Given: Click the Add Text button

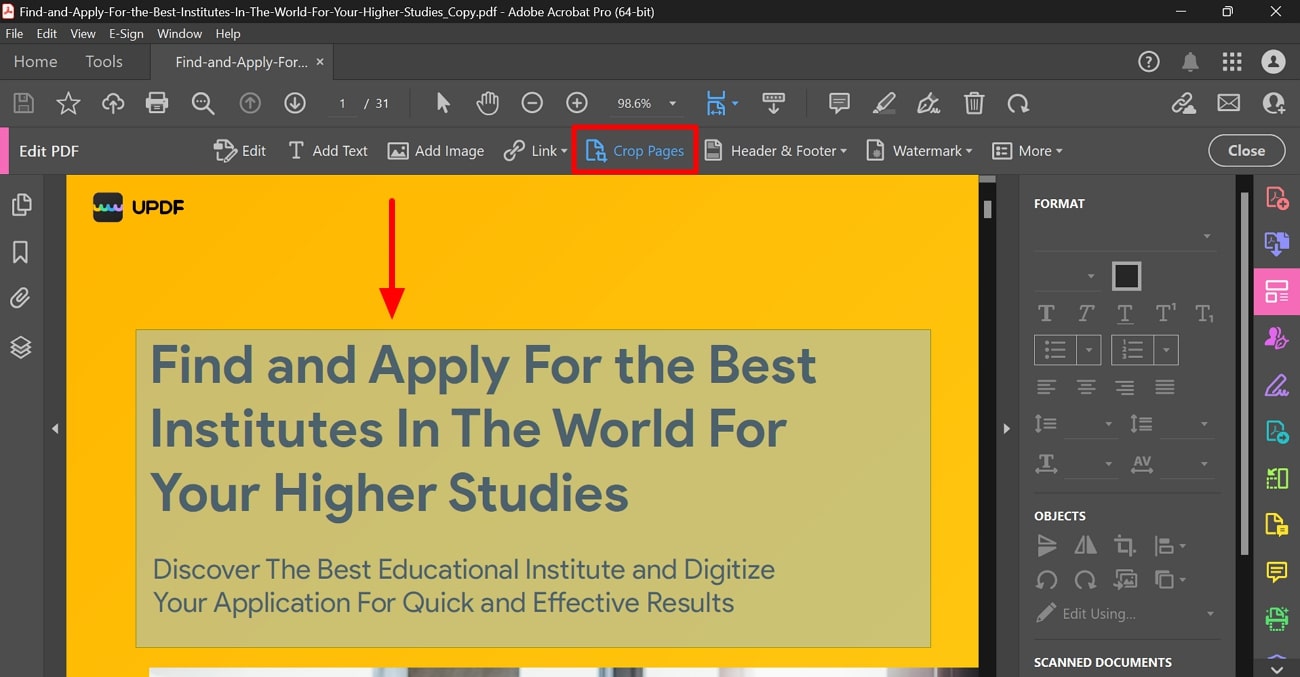Looking at the screenshot, I should (328, 151).
